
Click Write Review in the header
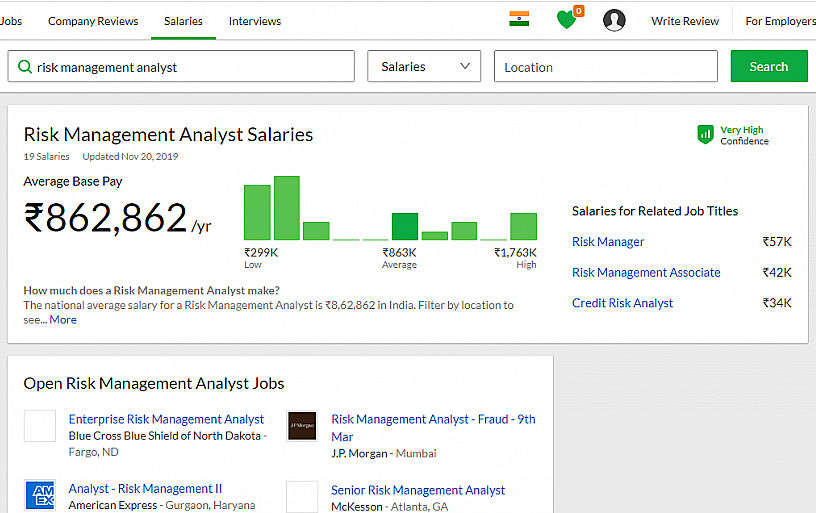(x=685, y=21)
